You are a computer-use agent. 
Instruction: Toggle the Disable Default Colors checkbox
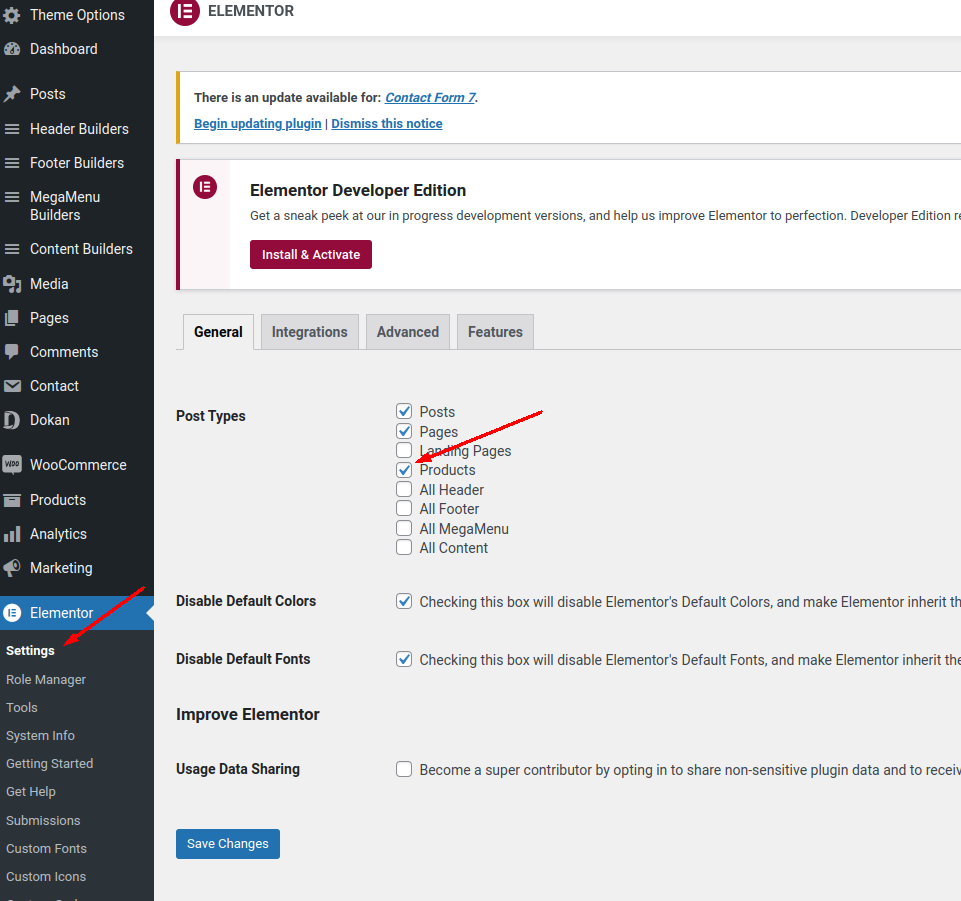click(x=404, y=601)
